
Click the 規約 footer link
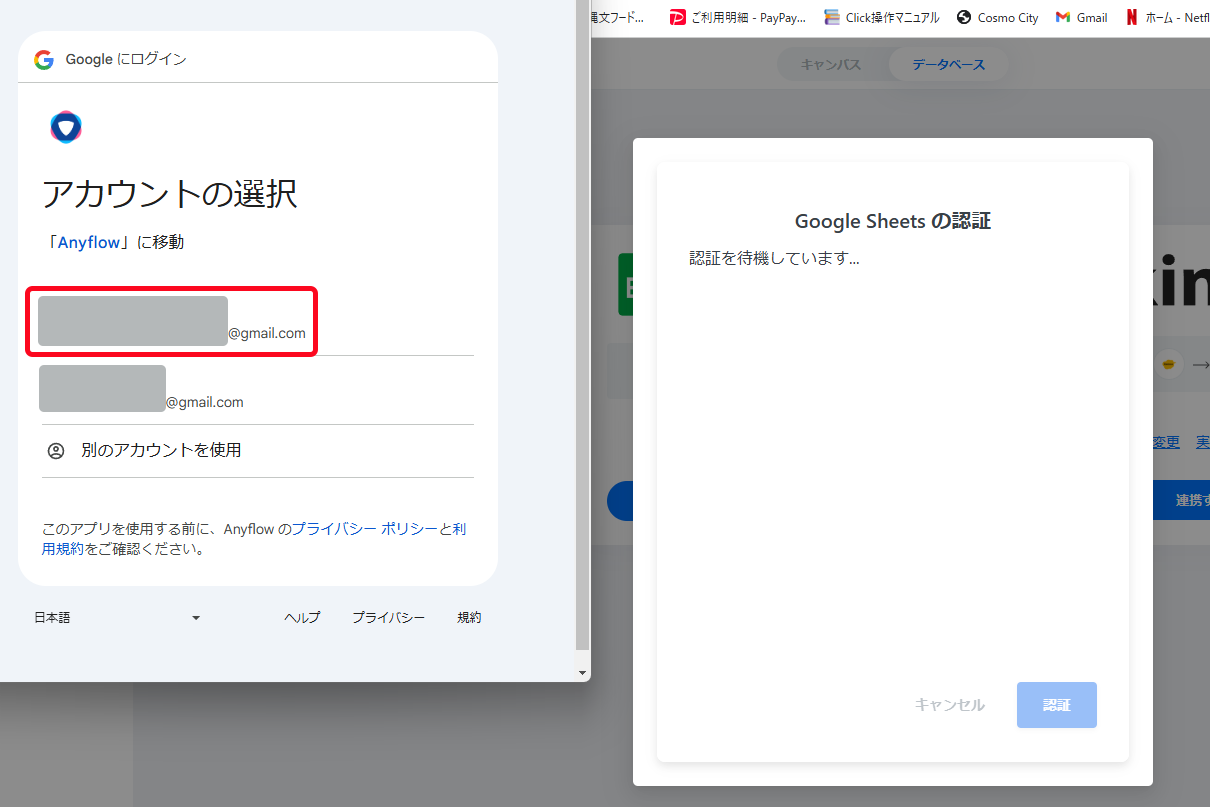pos(469,618)
